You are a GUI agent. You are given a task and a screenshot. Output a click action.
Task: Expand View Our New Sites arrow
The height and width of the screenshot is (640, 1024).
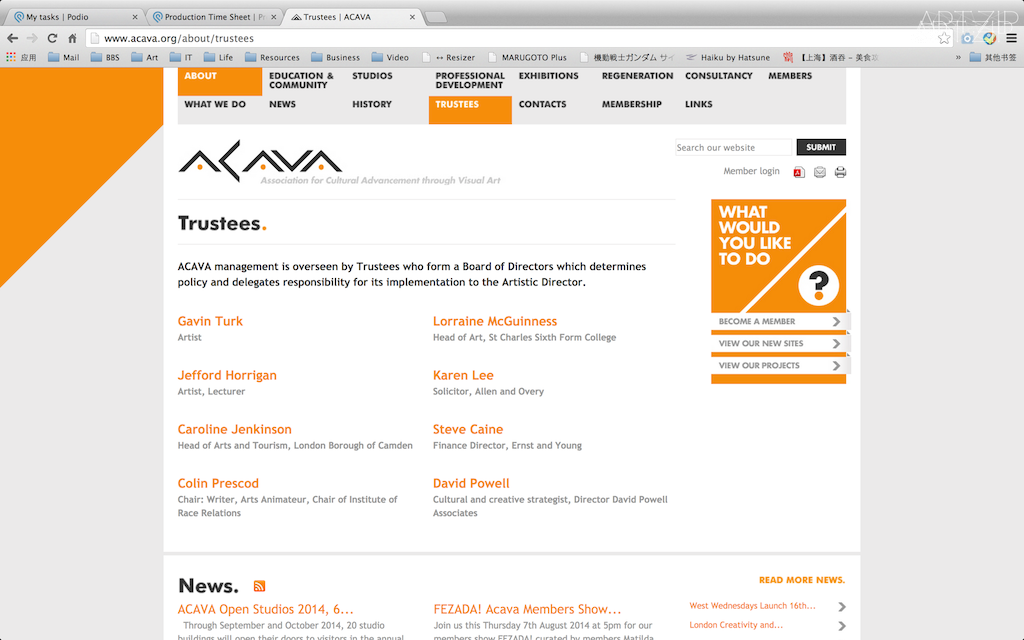[836, 344]
